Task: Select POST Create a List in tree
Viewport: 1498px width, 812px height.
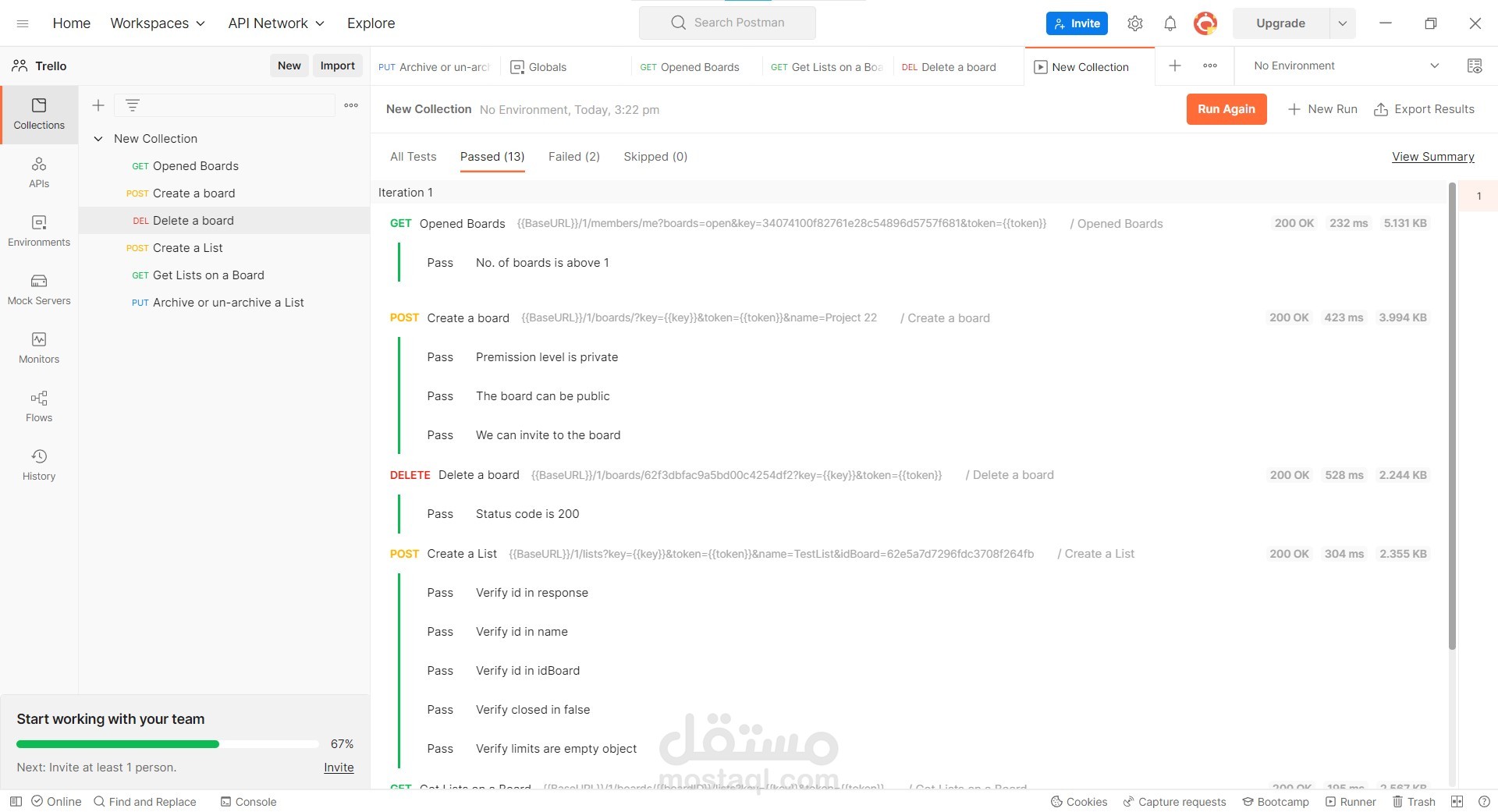Action: [225, 248]
